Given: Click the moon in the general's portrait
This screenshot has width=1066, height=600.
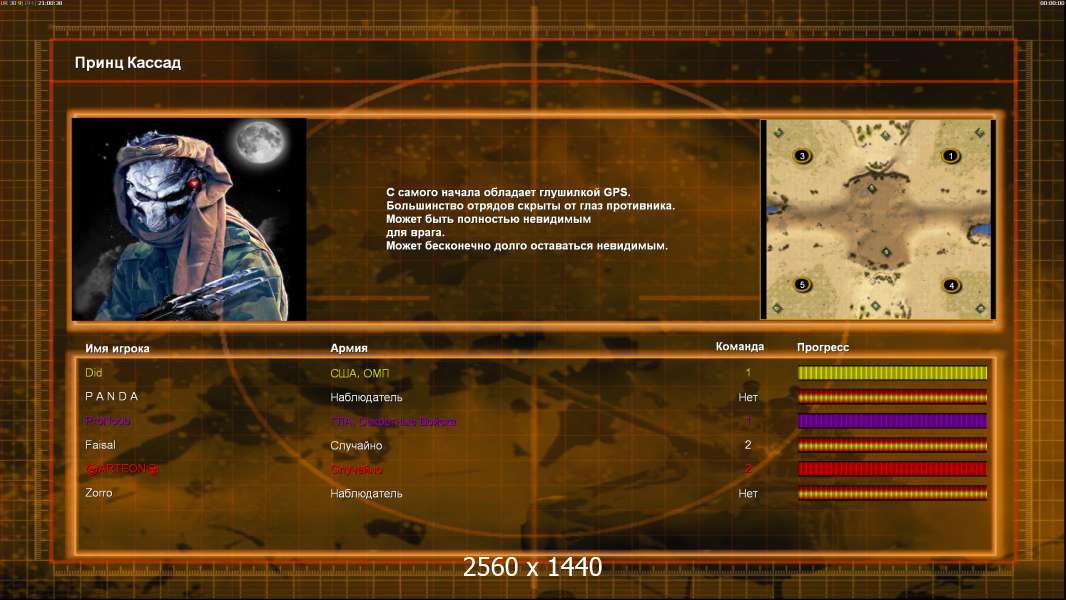Looking at the screenshot, I should pyautogui.click(x=260, y=141).
